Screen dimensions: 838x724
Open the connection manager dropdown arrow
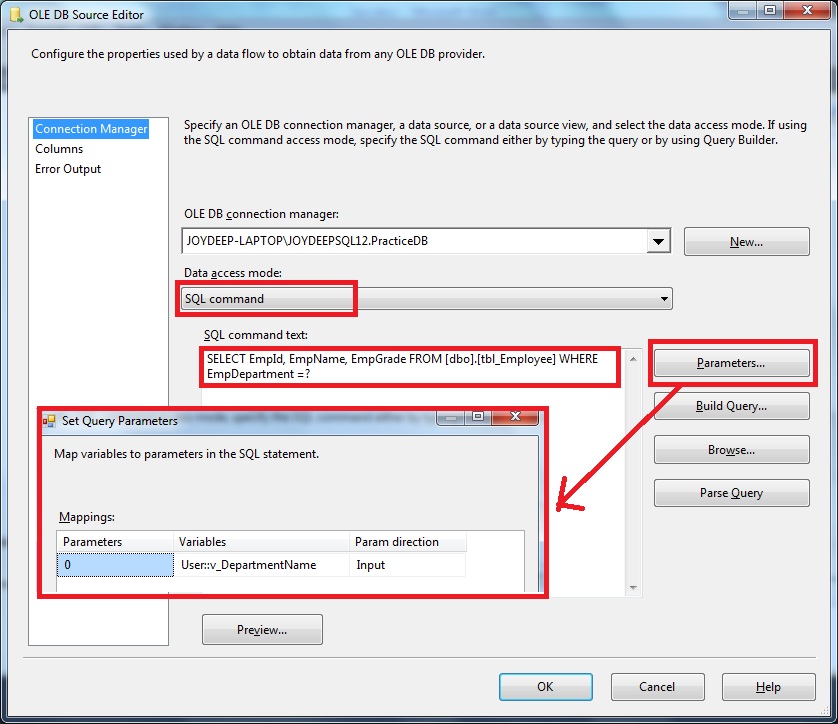(x=659, y=240)
